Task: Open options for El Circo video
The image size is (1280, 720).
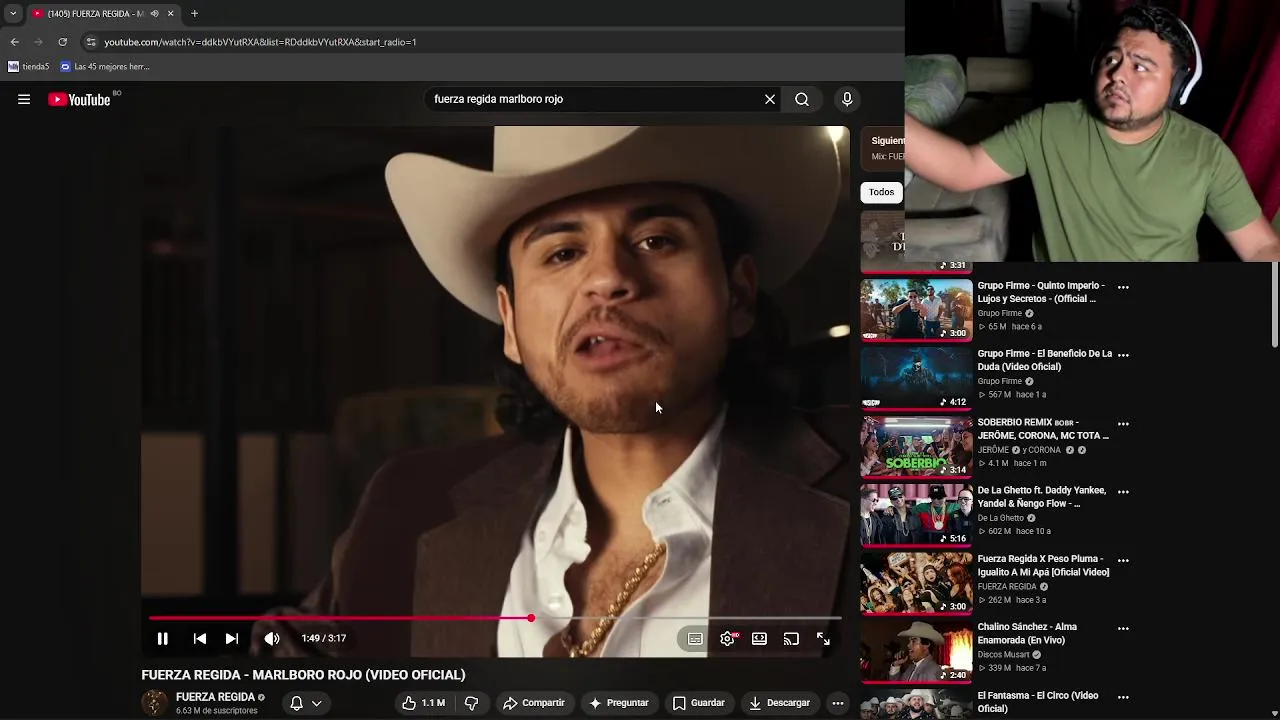Action: pyautogui.click(x=1123, y=697)
